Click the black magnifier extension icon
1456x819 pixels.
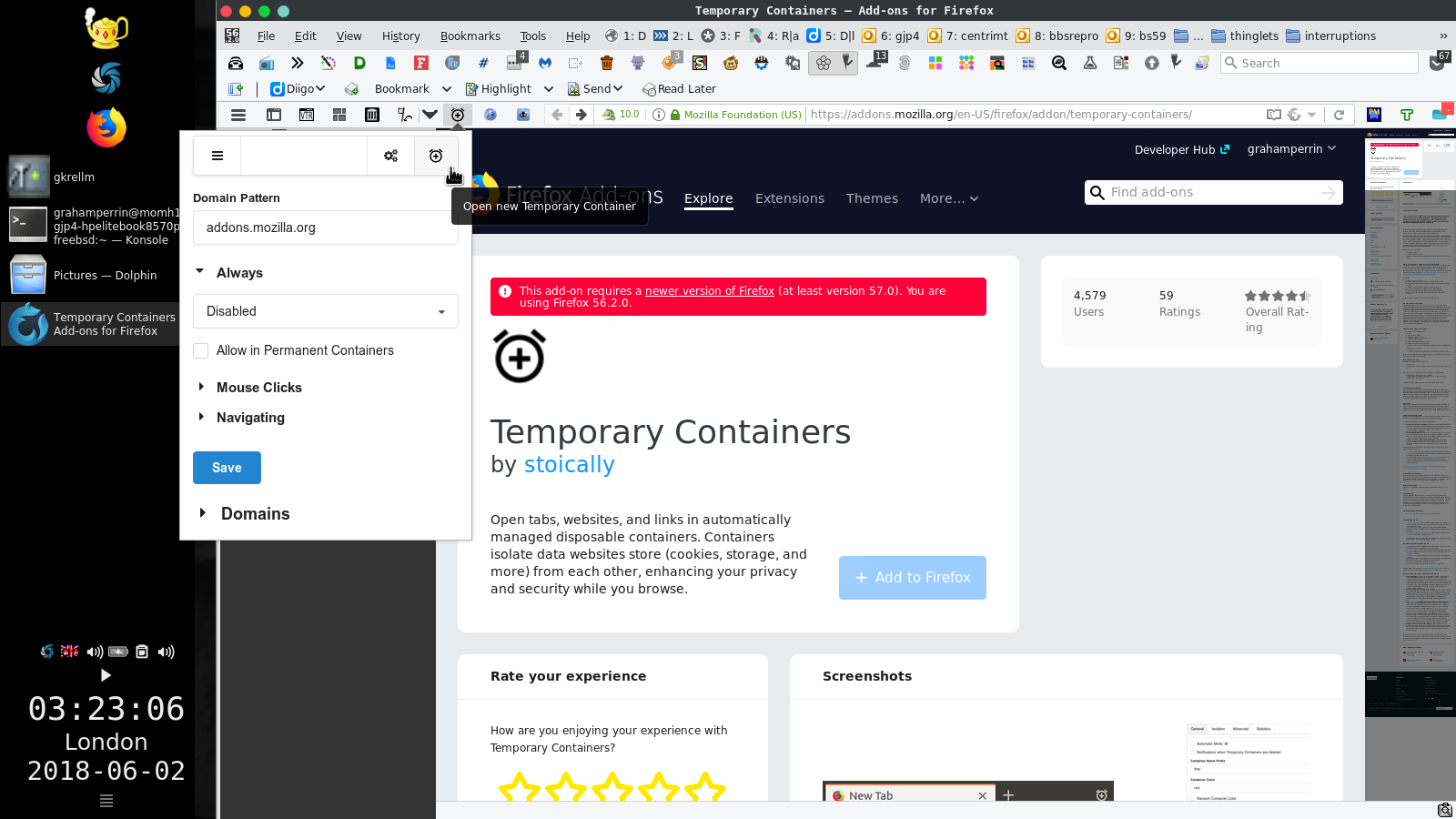pyautogui.click(x=1059, y=63)
